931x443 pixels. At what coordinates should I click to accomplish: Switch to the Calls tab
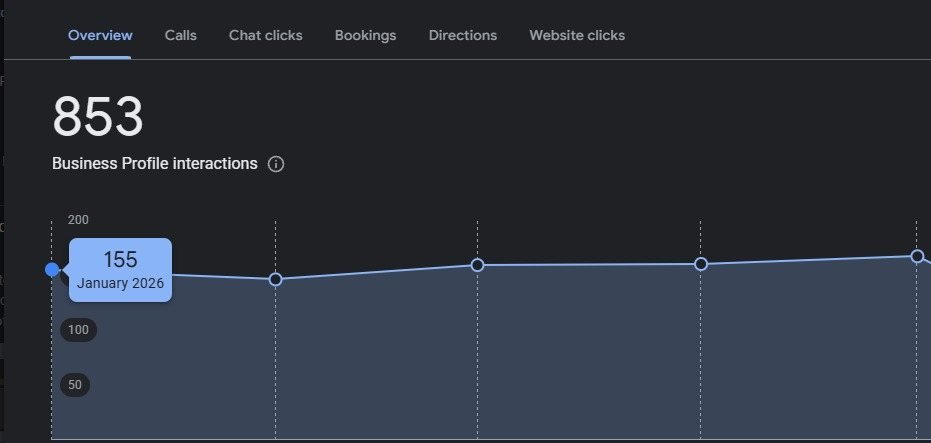180,36
